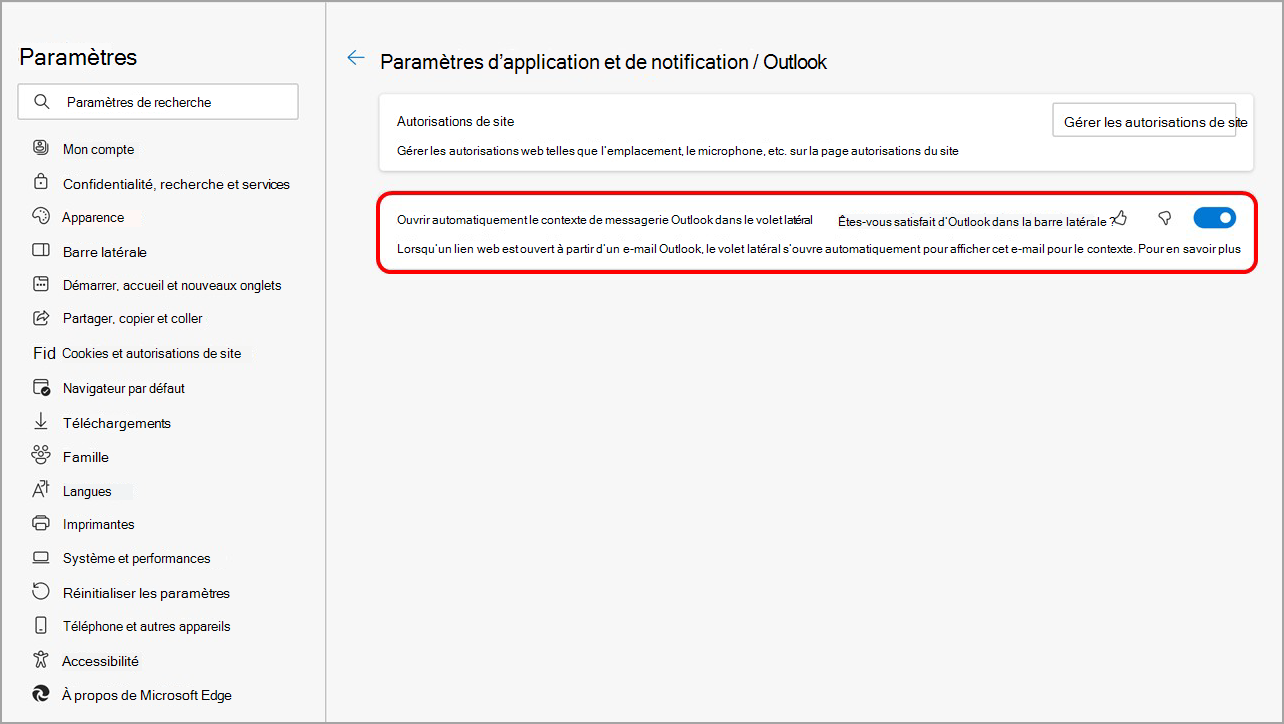Viewport: 1284px width, 724px height.
Task: Click the Langues letter icon
Action: click(x=41, y=490)
